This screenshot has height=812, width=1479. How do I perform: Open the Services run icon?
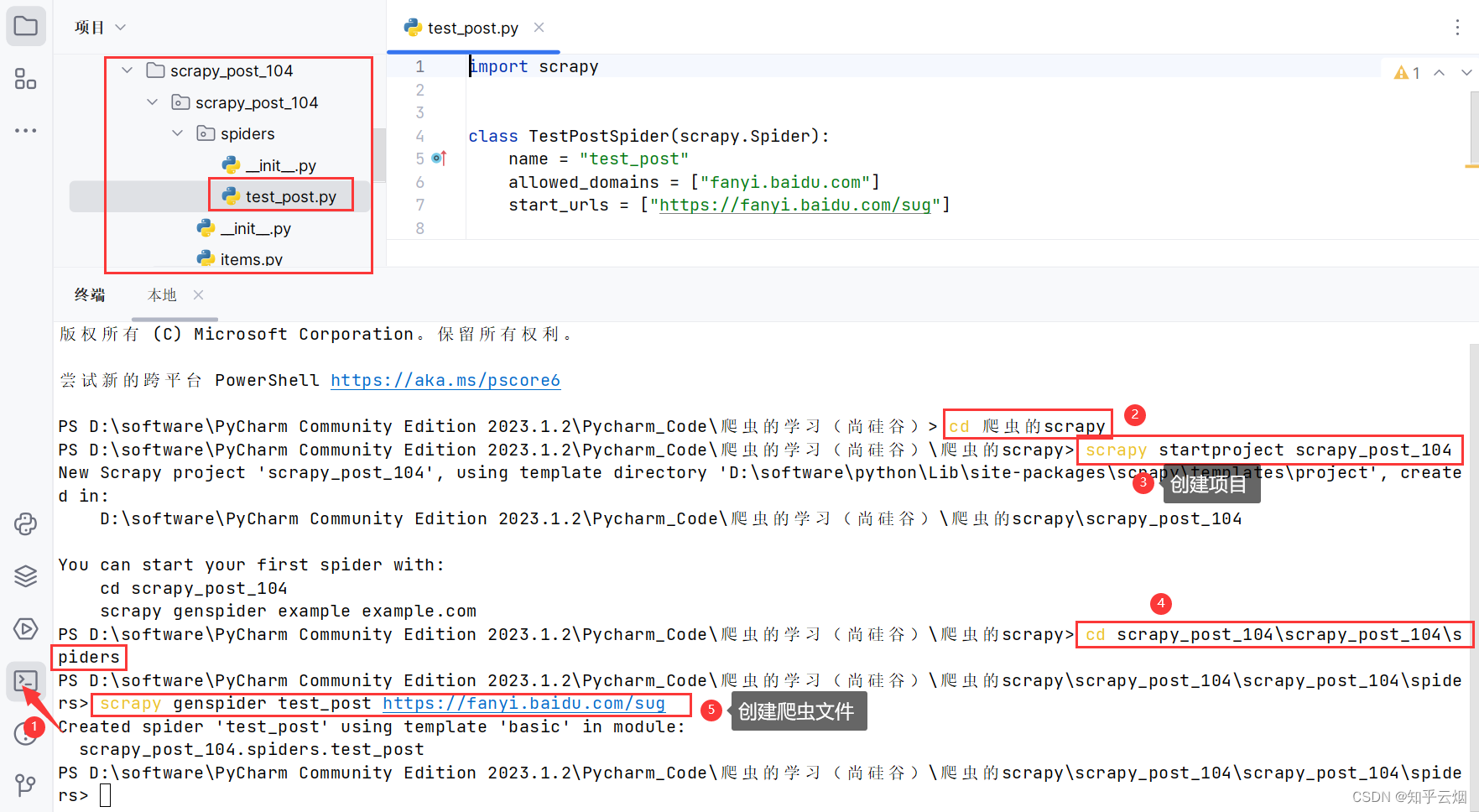coord(26,628)
